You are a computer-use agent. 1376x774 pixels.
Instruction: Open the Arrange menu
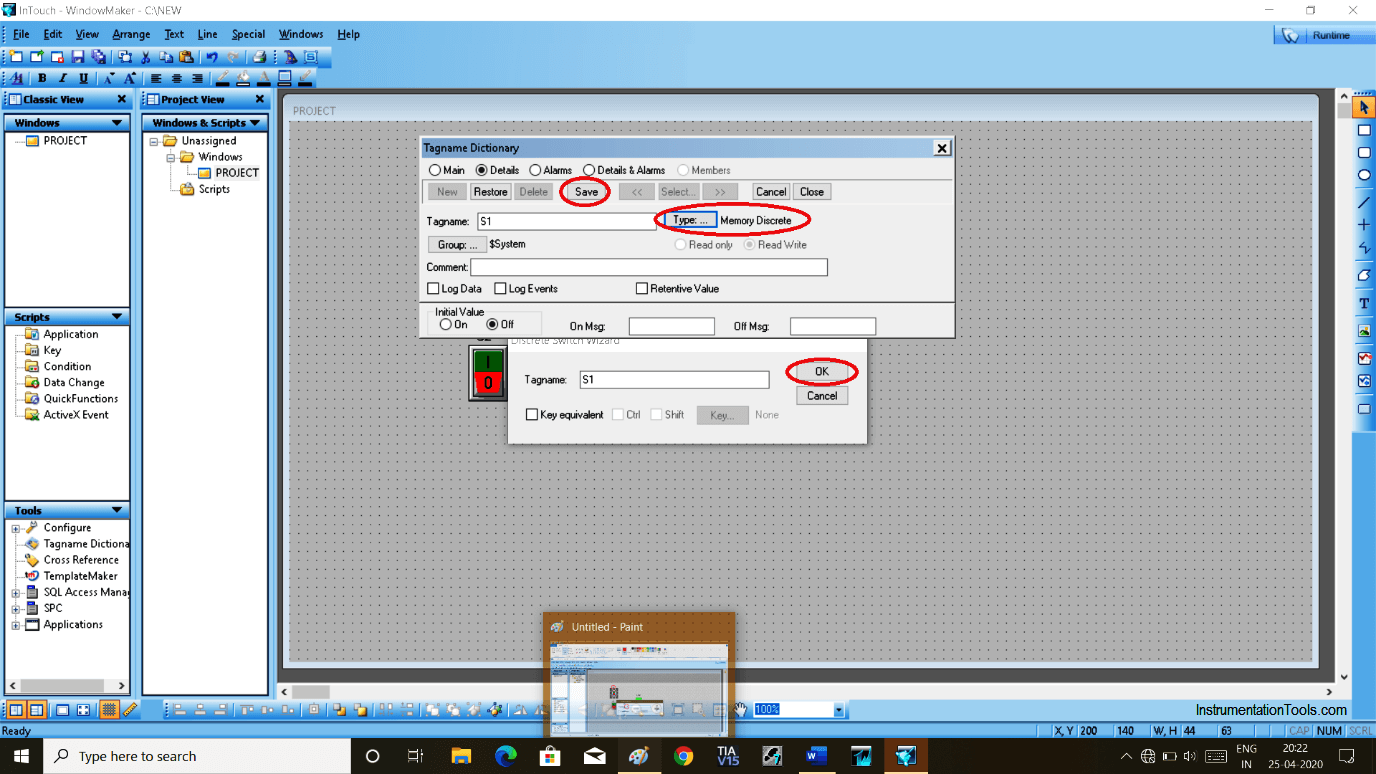coord(131,34)
